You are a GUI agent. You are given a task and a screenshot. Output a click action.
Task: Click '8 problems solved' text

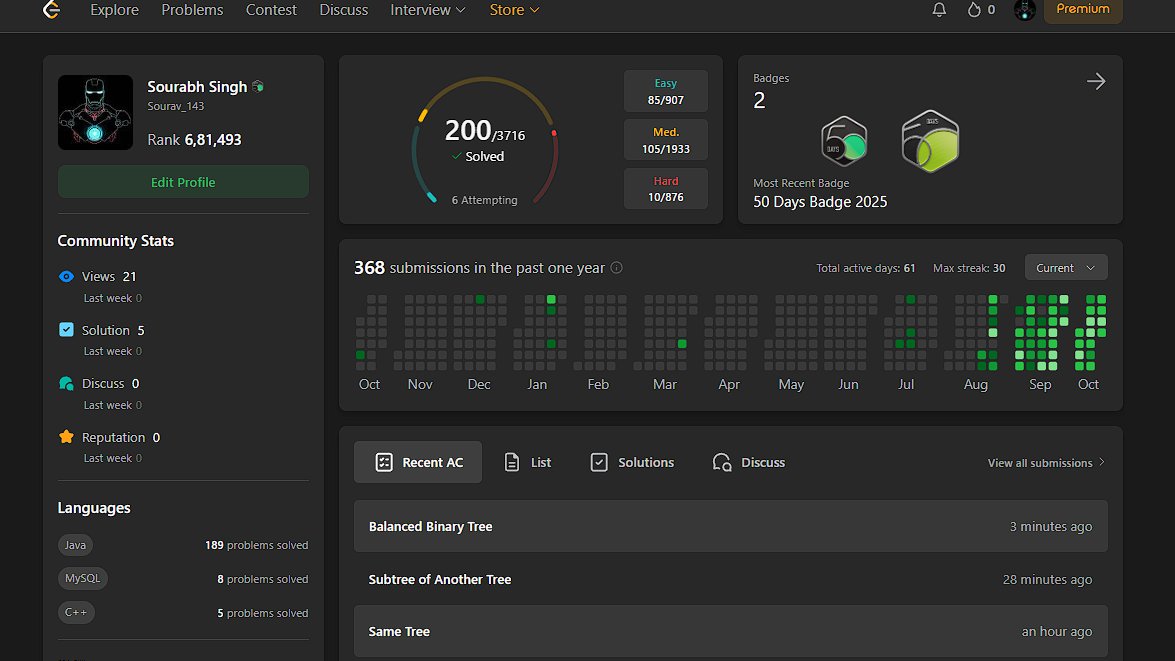[262, 579]
